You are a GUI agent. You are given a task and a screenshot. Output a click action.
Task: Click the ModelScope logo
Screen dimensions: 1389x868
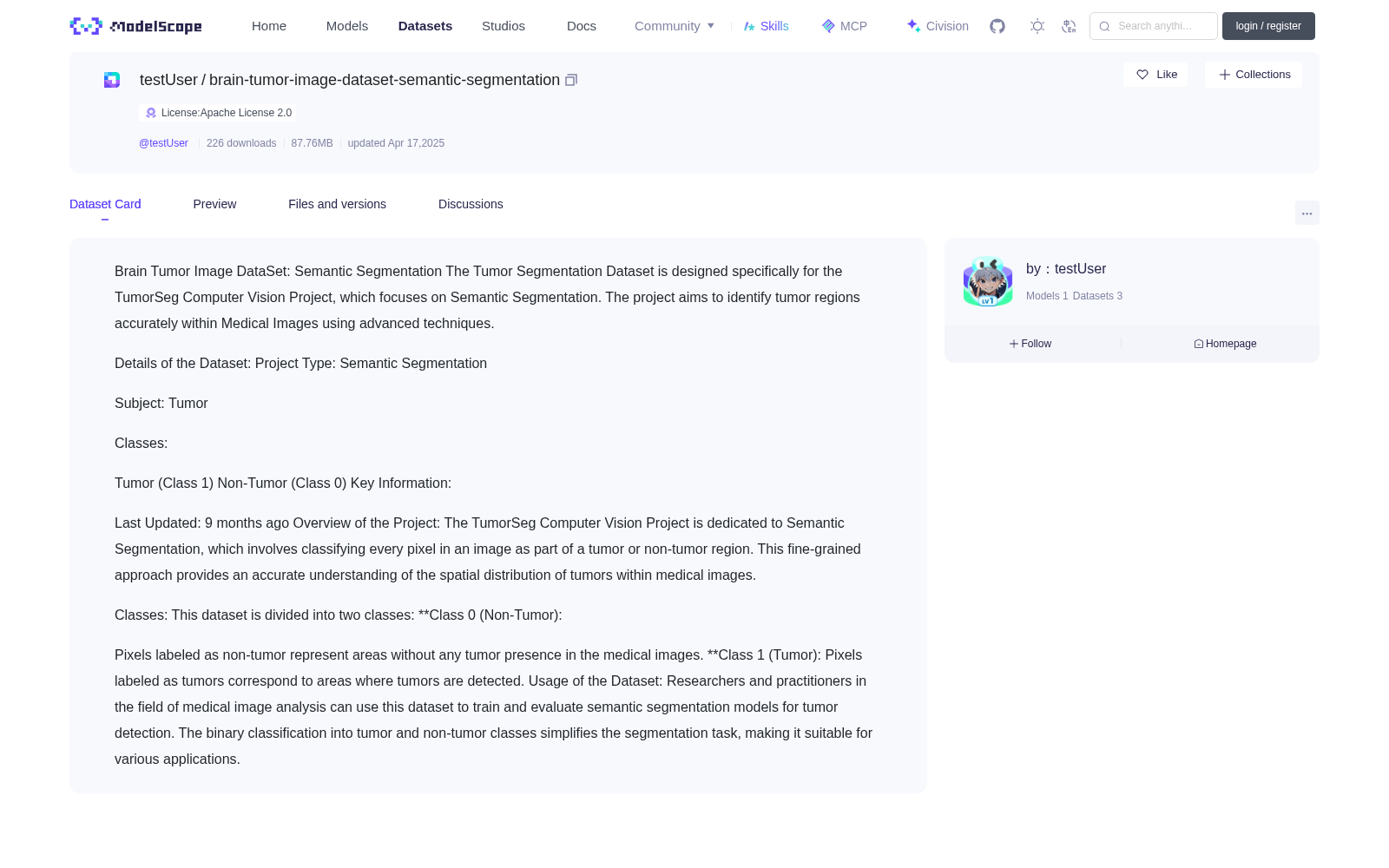(135, 26)
